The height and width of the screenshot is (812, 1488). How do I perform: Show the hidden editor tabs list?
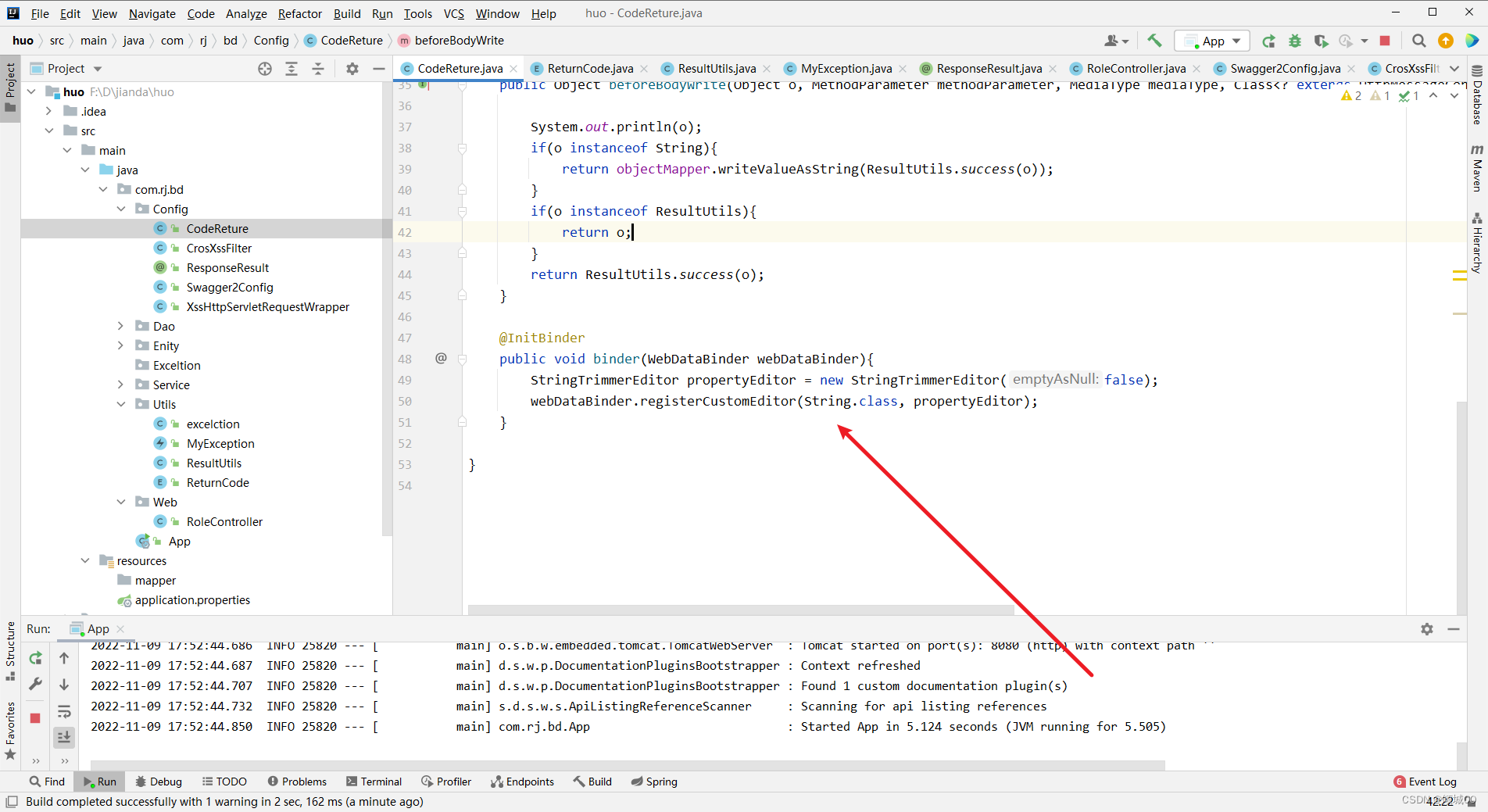pos(1454,69)
